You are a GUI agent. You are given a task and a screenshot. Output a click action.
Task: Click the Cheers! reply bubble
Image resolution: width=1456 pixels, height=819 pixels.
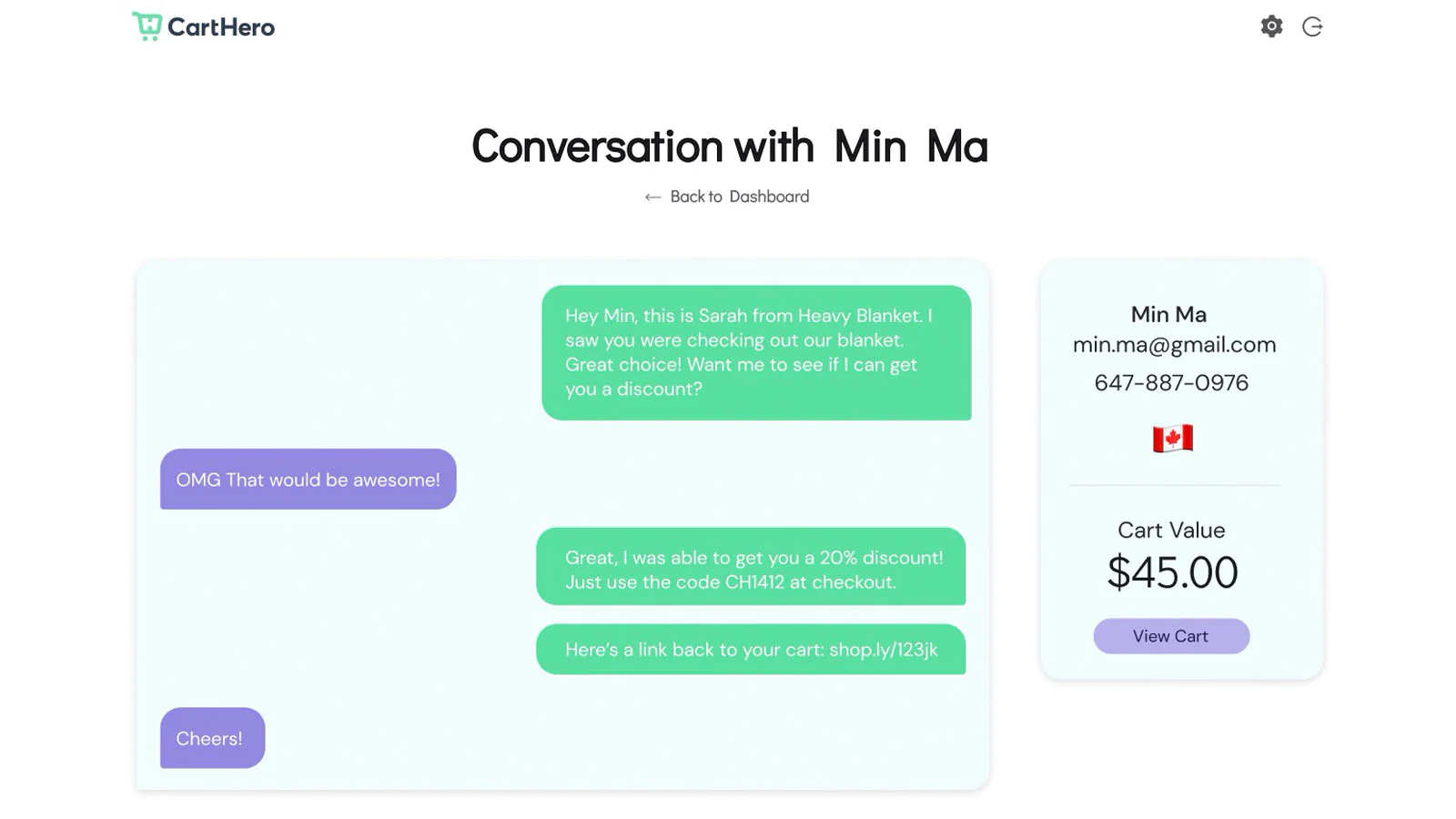tap(212, 738)
